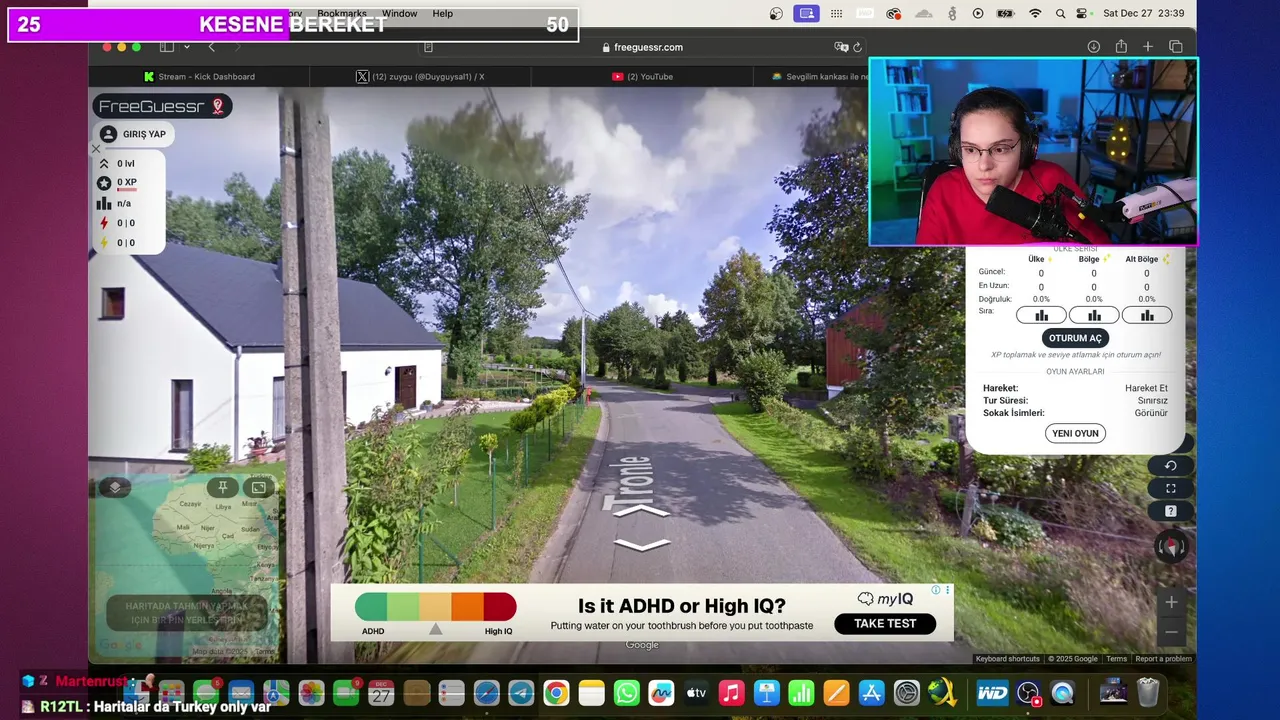Open Control Center in the menu bar
The image size is (1280, 720).
(x=1081, y=13)
